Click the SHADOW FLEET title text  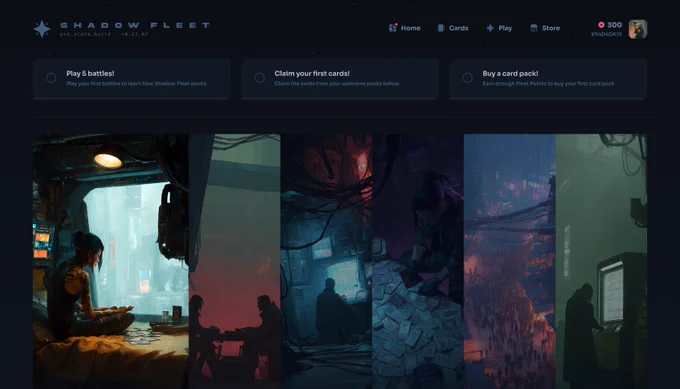[135, 25]
